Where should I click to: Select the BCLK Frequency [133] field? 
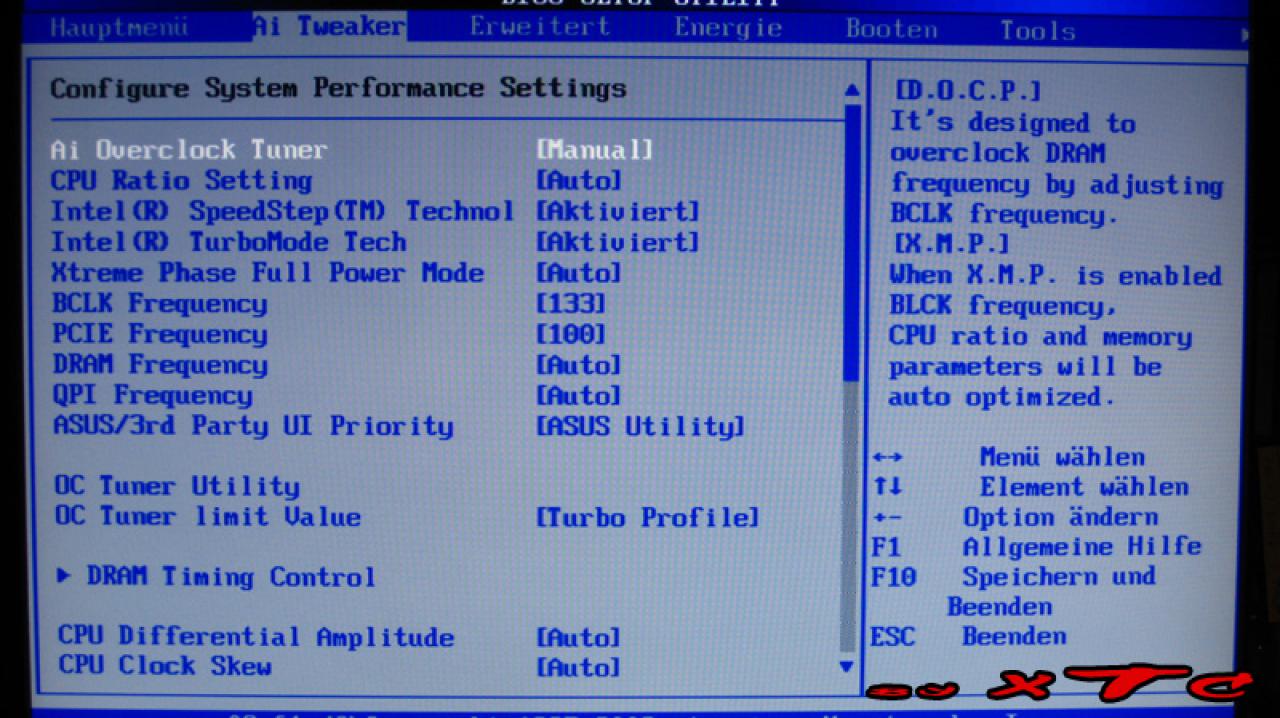coord(571,303)
